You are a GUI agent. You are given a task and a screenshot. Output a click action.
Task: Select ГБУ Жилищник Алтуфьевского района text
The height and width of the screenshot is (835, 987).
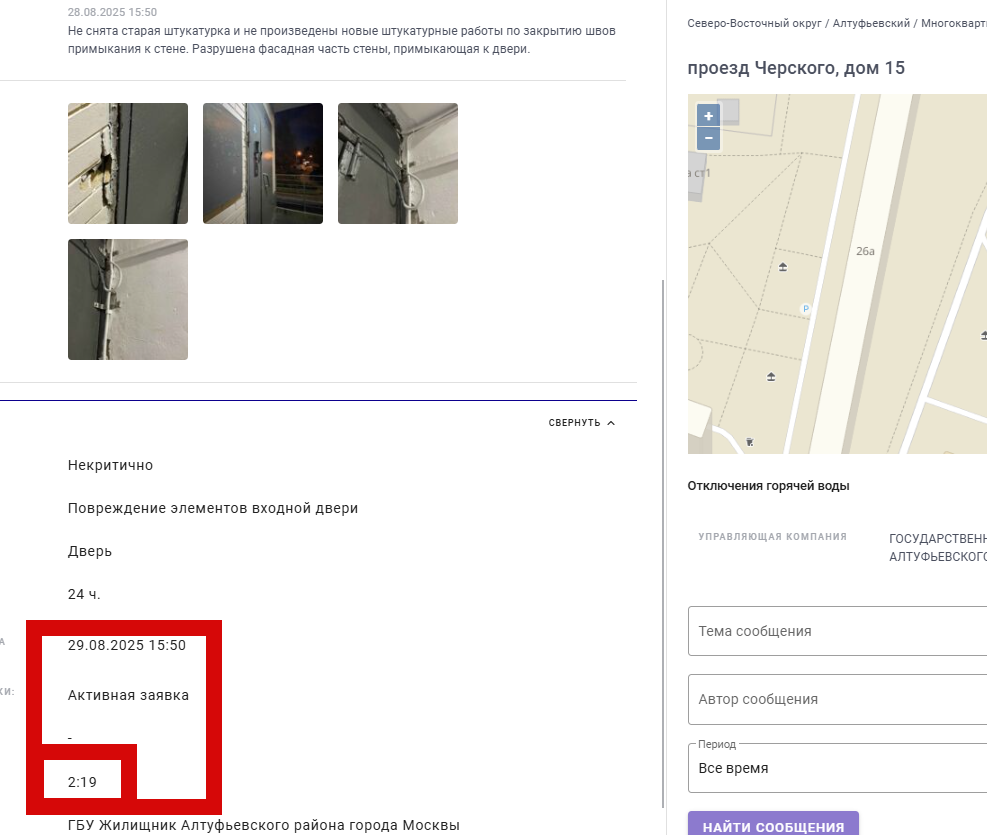click(x=264, y=825)
